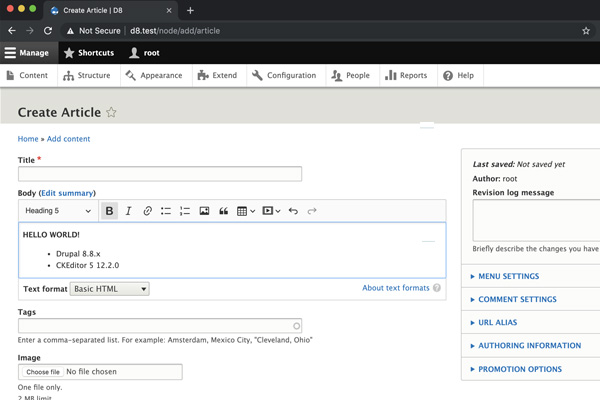Follow the Add content breadcrumb link
Viewport: 600px width, 400px height.
coord(68,139)
